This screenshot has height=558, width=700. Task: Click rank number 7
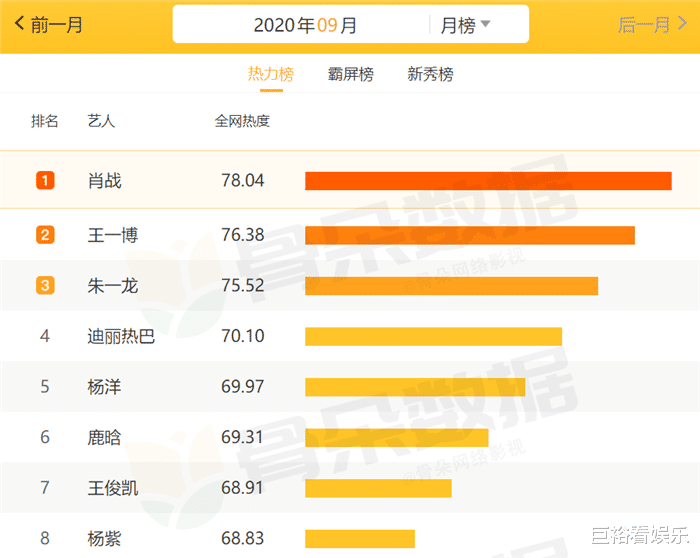pos(45,487)
